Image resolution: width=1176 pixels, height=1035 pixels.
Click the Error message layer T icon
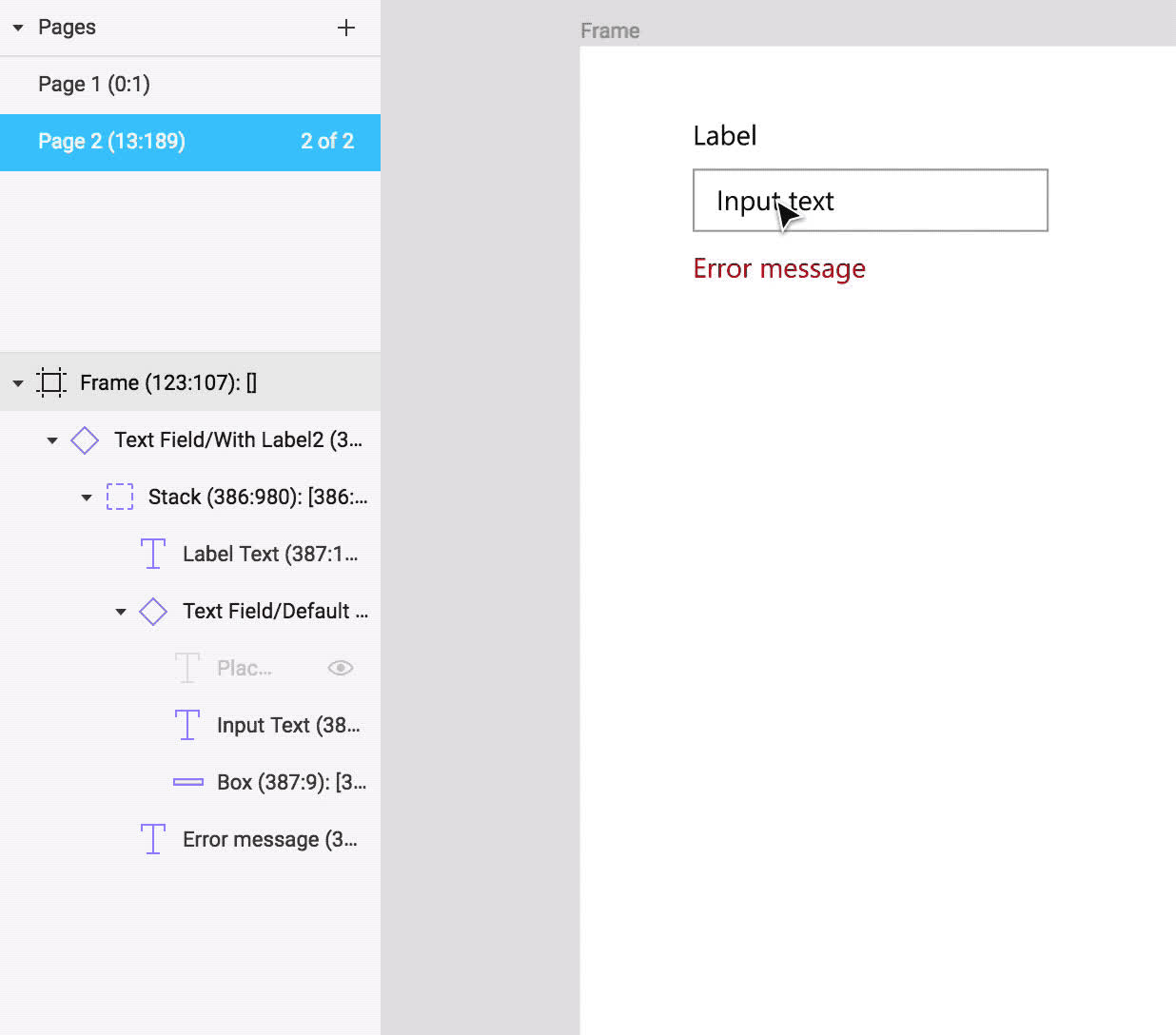[x=153, y=839]
